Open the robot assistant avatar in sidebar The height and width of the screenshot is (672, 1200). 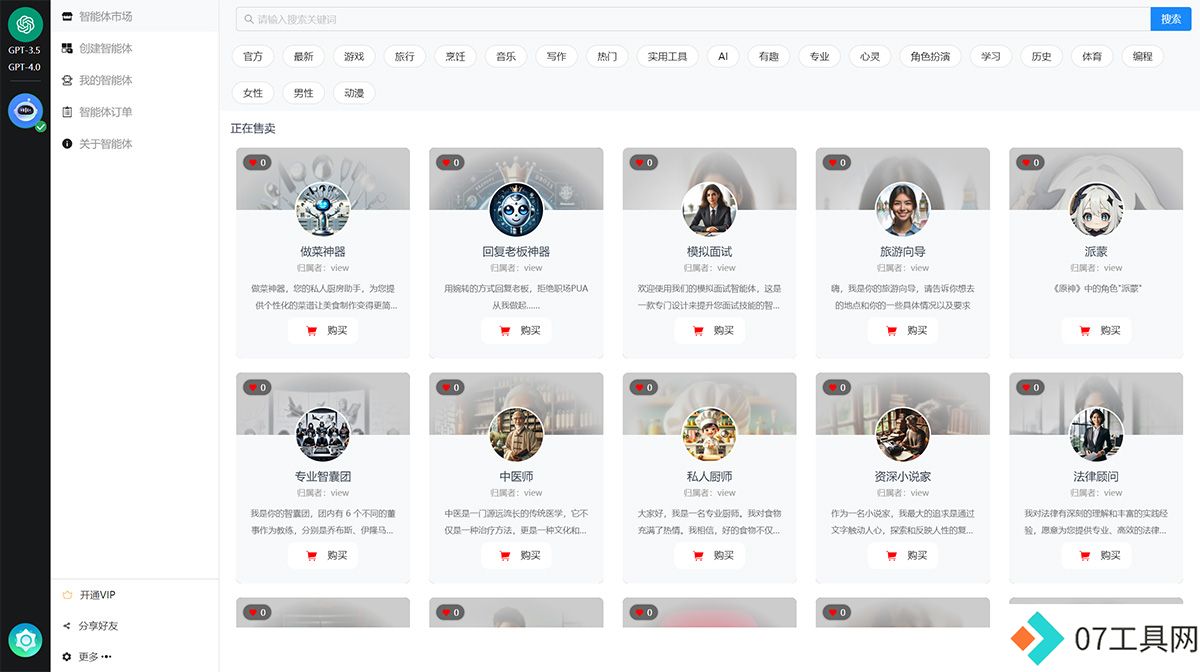click(25, 110)
